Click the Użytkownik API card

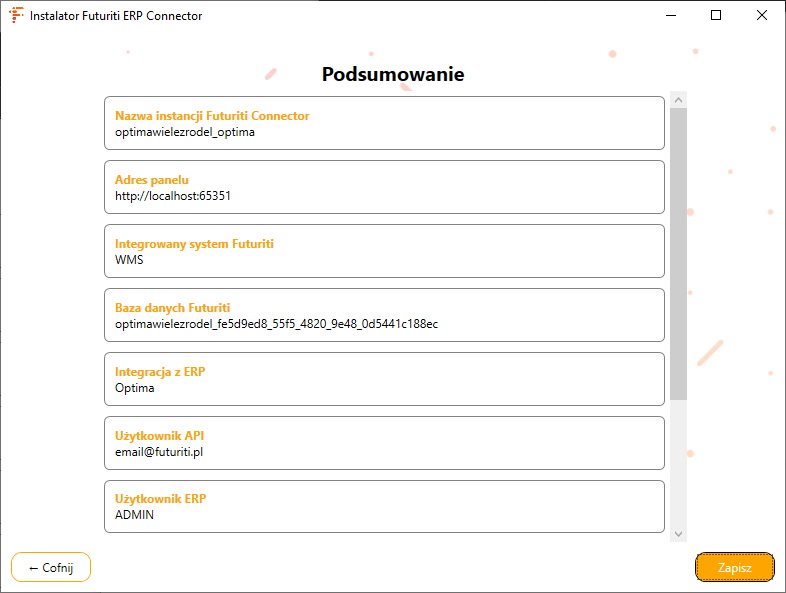384,443
